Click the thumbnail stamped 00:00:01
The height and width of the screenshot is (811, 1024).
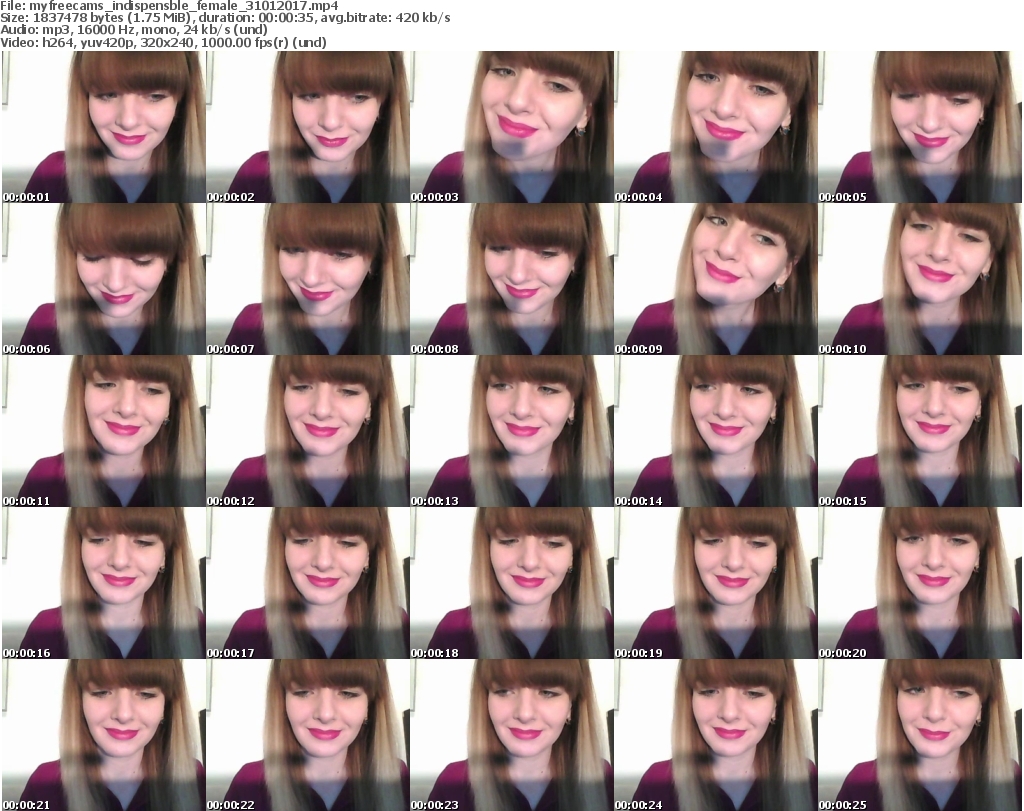[103, 127]
